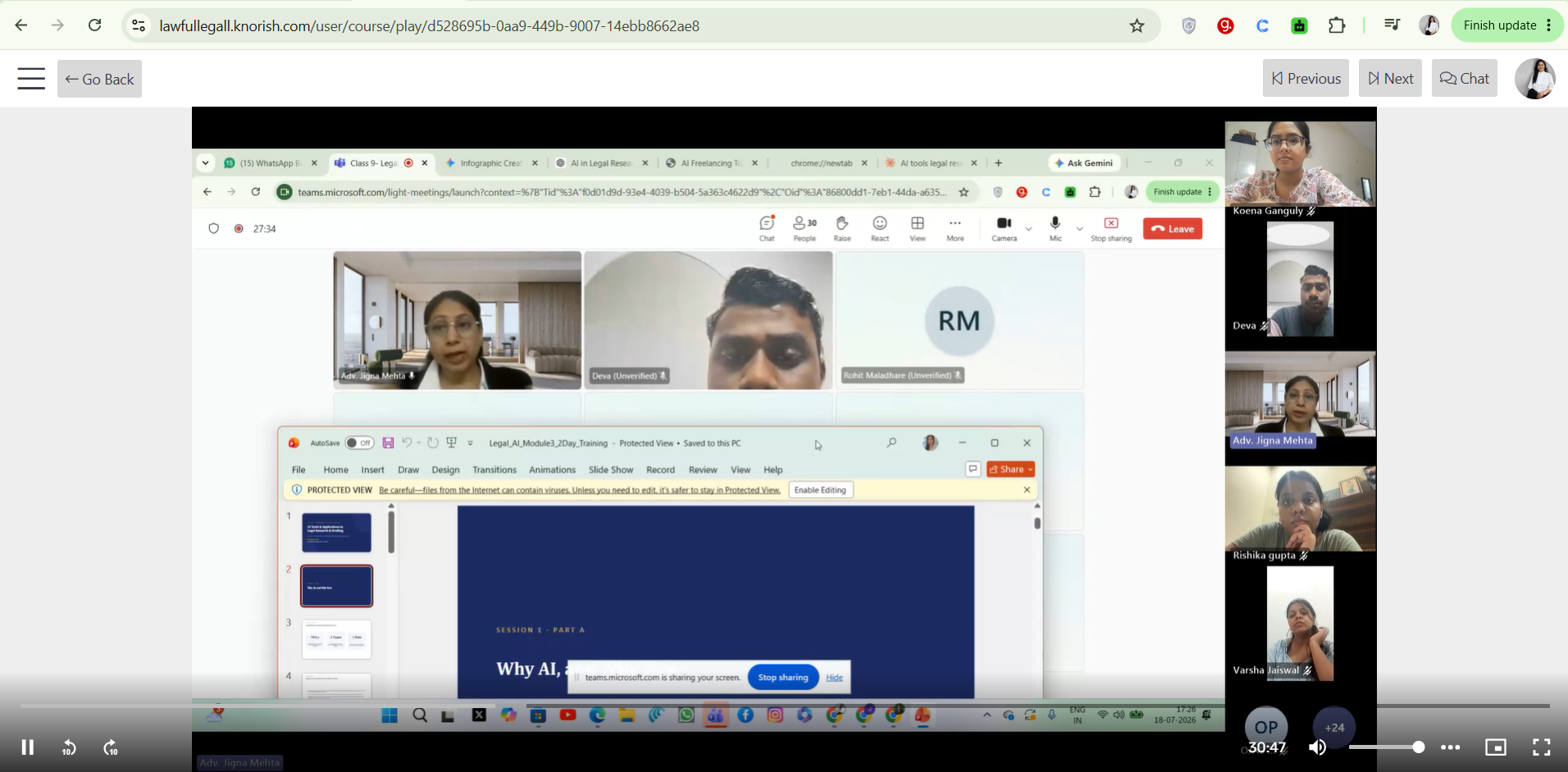Toggle Camera in the Teams toolbar
The image size is (1568, 772).
tap(1004, 228)
